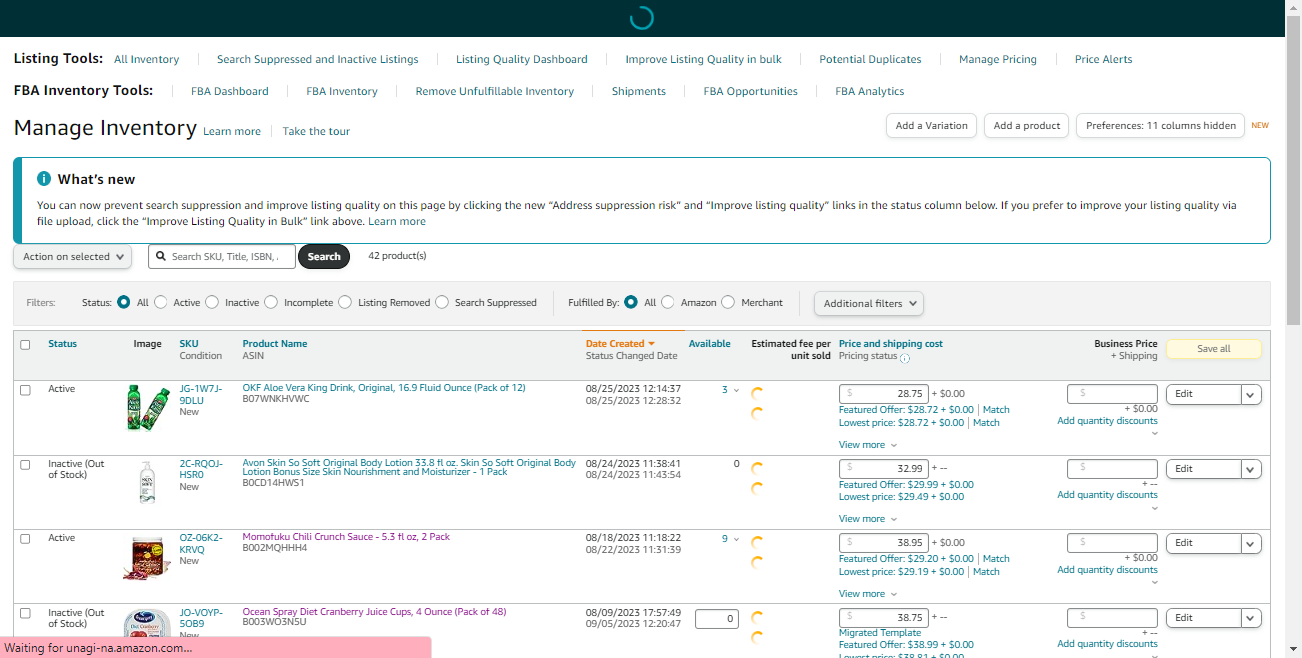The image size is (1302, 658).
Task: Open the OKF Aloe Vera King Drink thumbnail
Action: [148, 408]
